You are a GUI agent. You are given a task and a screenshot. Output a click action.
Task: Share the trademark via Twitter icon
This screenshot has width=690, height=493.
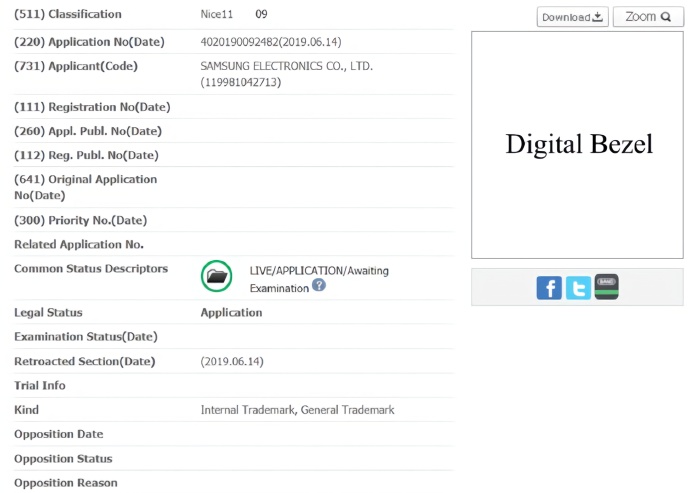click(578, 288)
